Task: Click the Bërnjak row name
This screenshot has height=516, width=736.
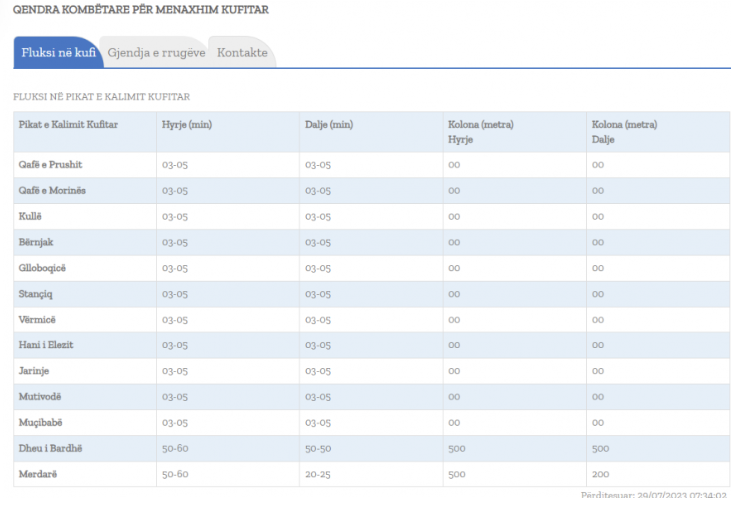Action: point(36,242)
